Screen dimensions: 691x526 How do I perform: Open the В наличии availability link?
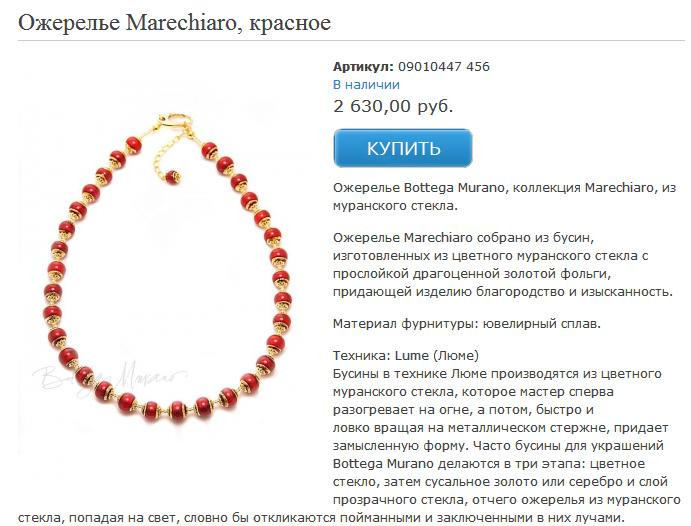[366, 85]
